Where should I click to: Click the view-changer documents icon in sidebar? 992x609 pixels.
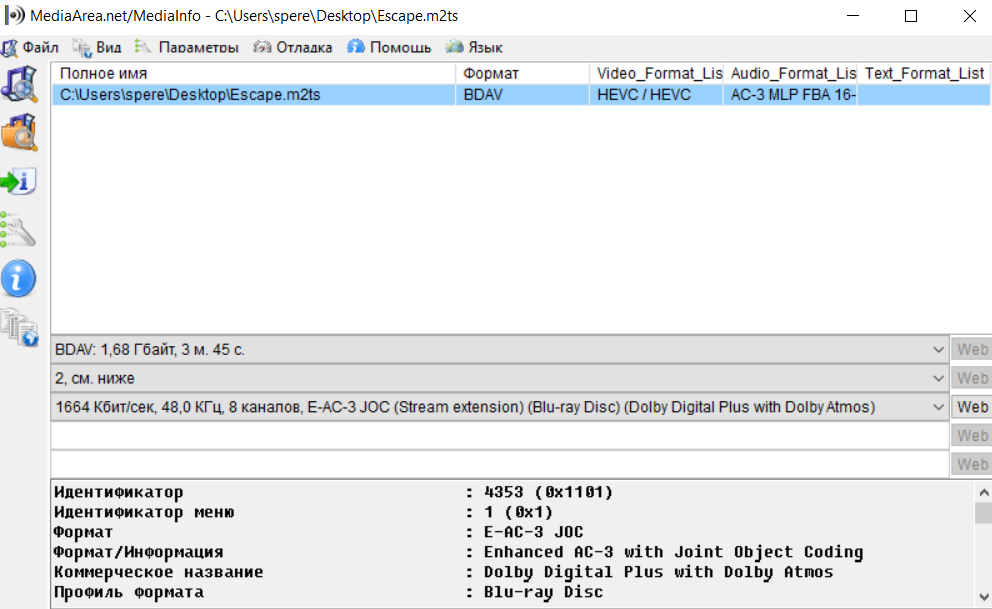[19, 326]
